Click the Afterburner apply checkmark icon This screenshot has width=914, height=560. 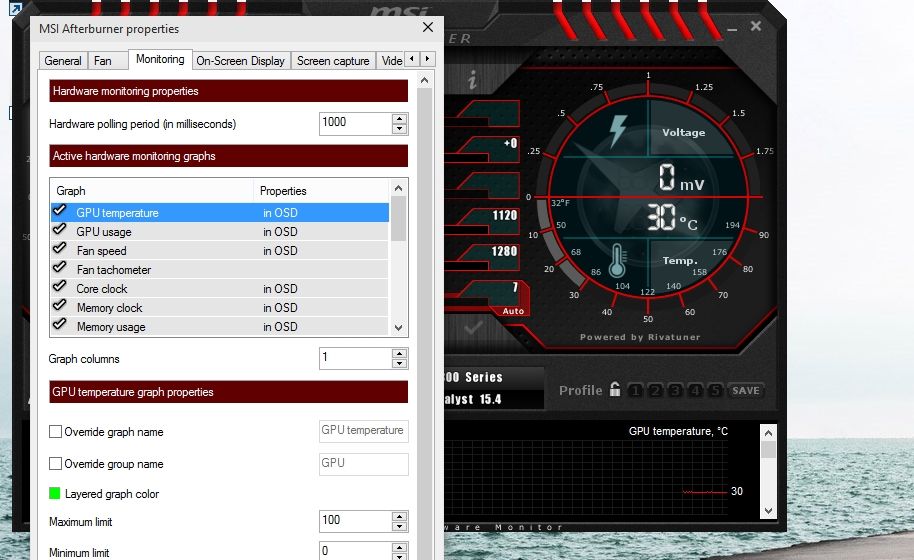pos(473,328)
